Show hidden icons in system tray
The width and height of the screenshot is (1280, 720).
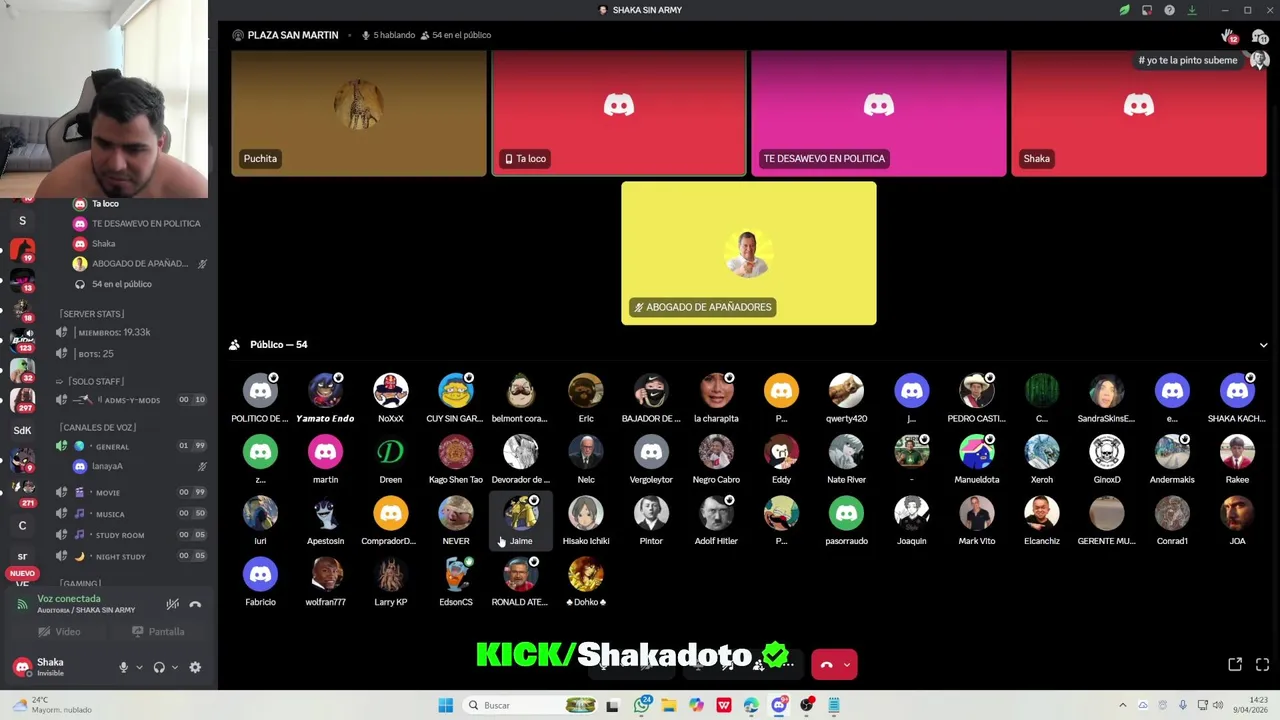[1122, 705]
